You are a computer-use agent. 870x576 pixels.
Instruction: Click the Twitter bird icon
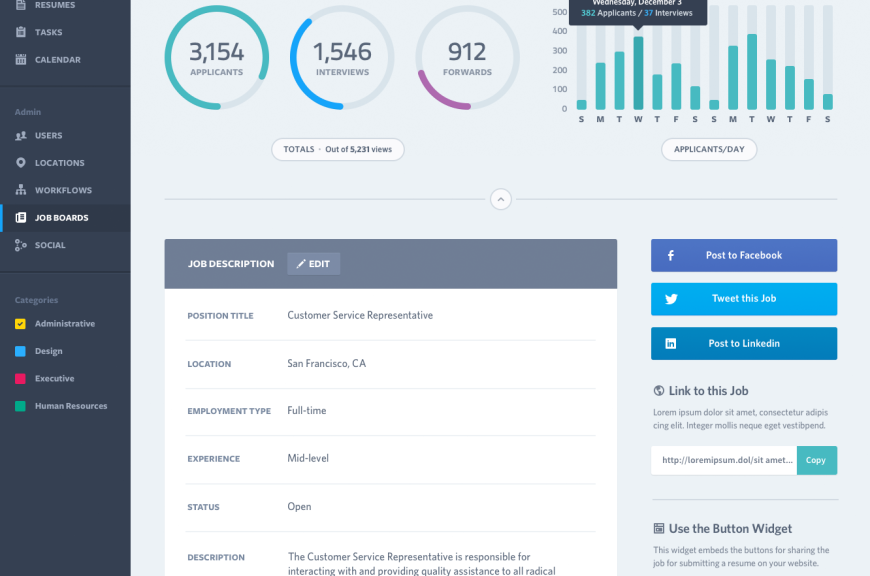click(671, 299)
